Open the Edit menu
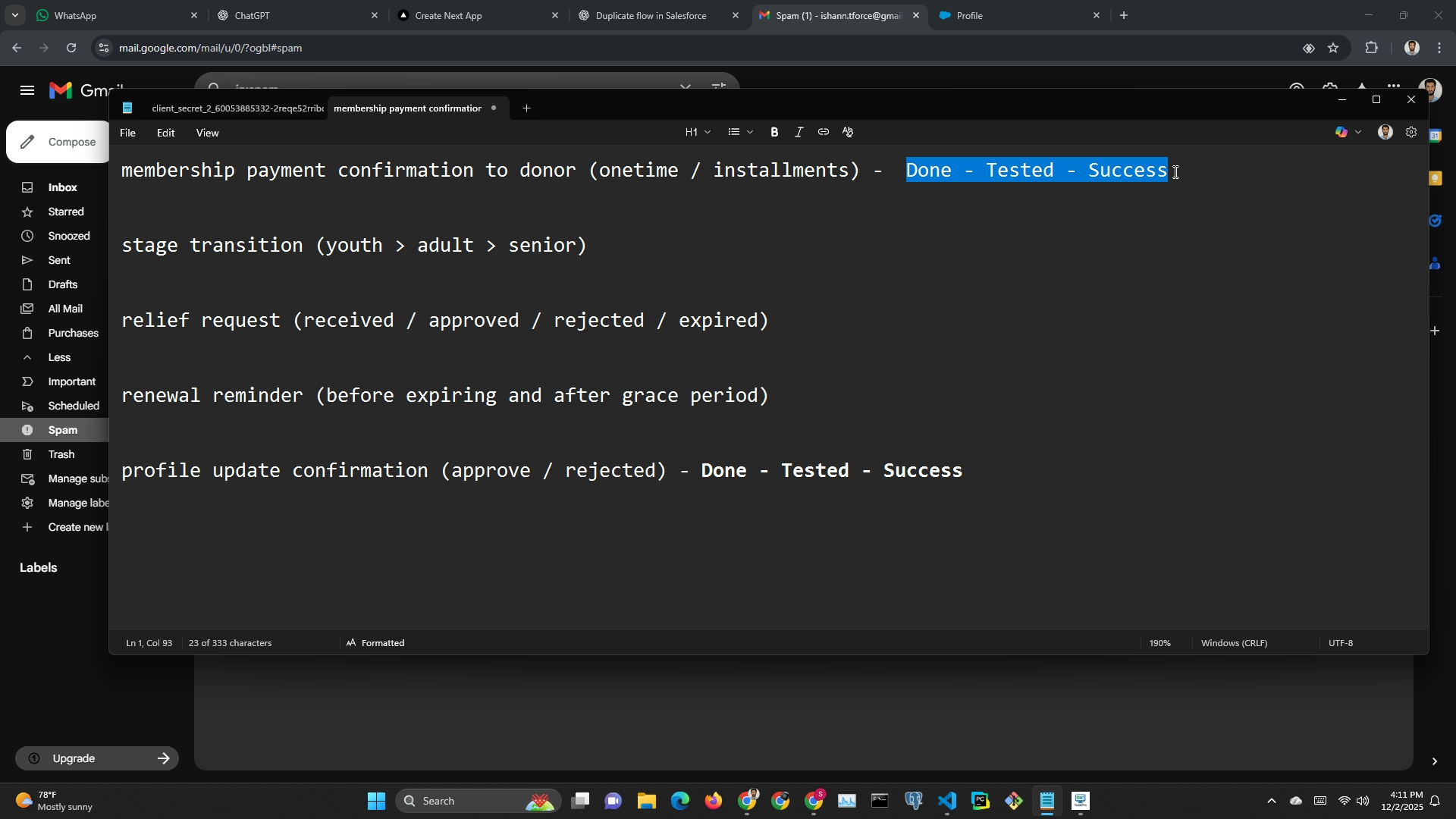This screenshot has width=1456, height=819. (x=165, y=133)
